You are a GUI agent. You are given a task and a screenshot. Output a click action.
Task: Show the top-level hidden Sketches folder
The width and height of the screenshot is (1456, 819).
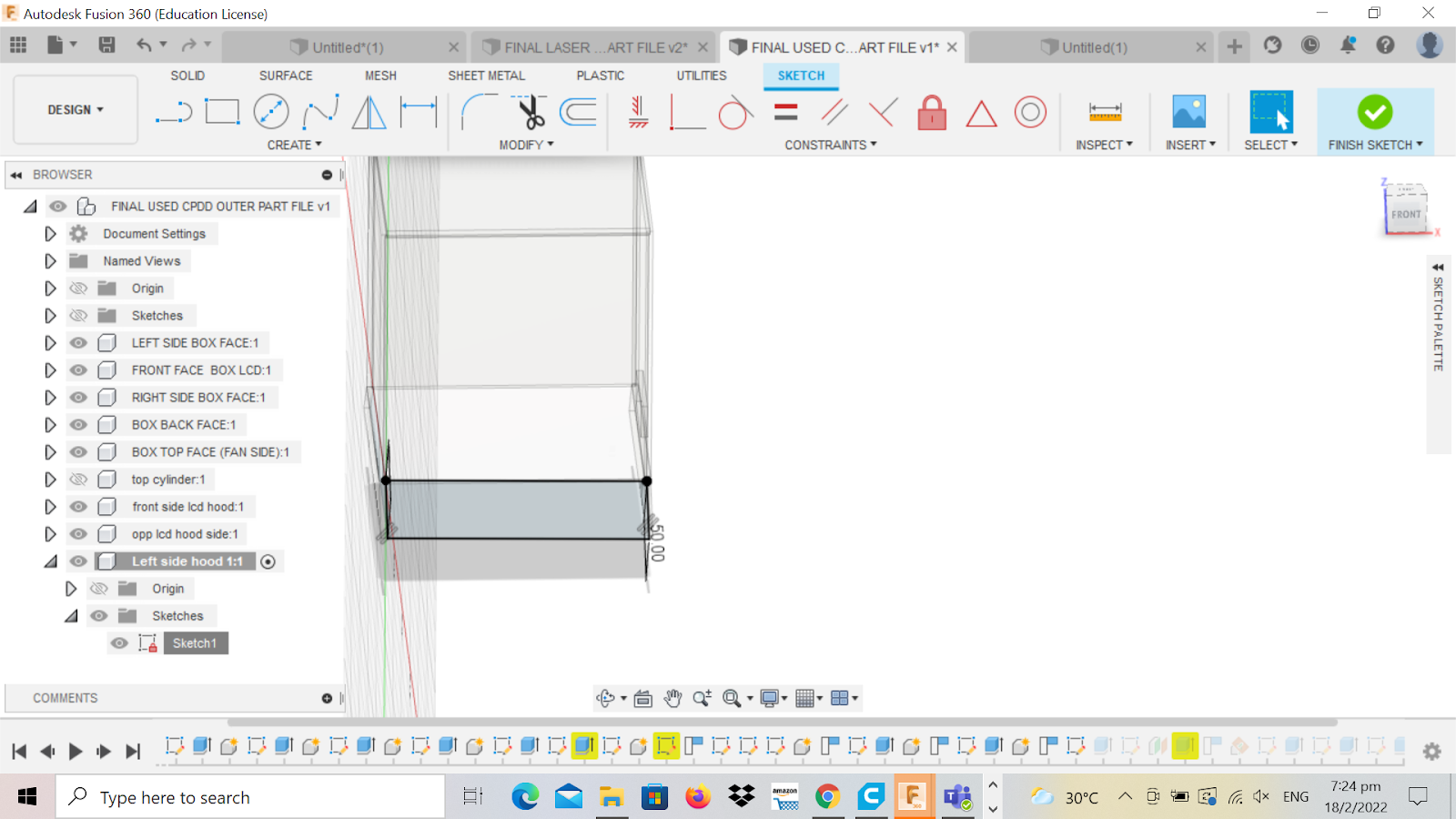click(x=79, y=316)
